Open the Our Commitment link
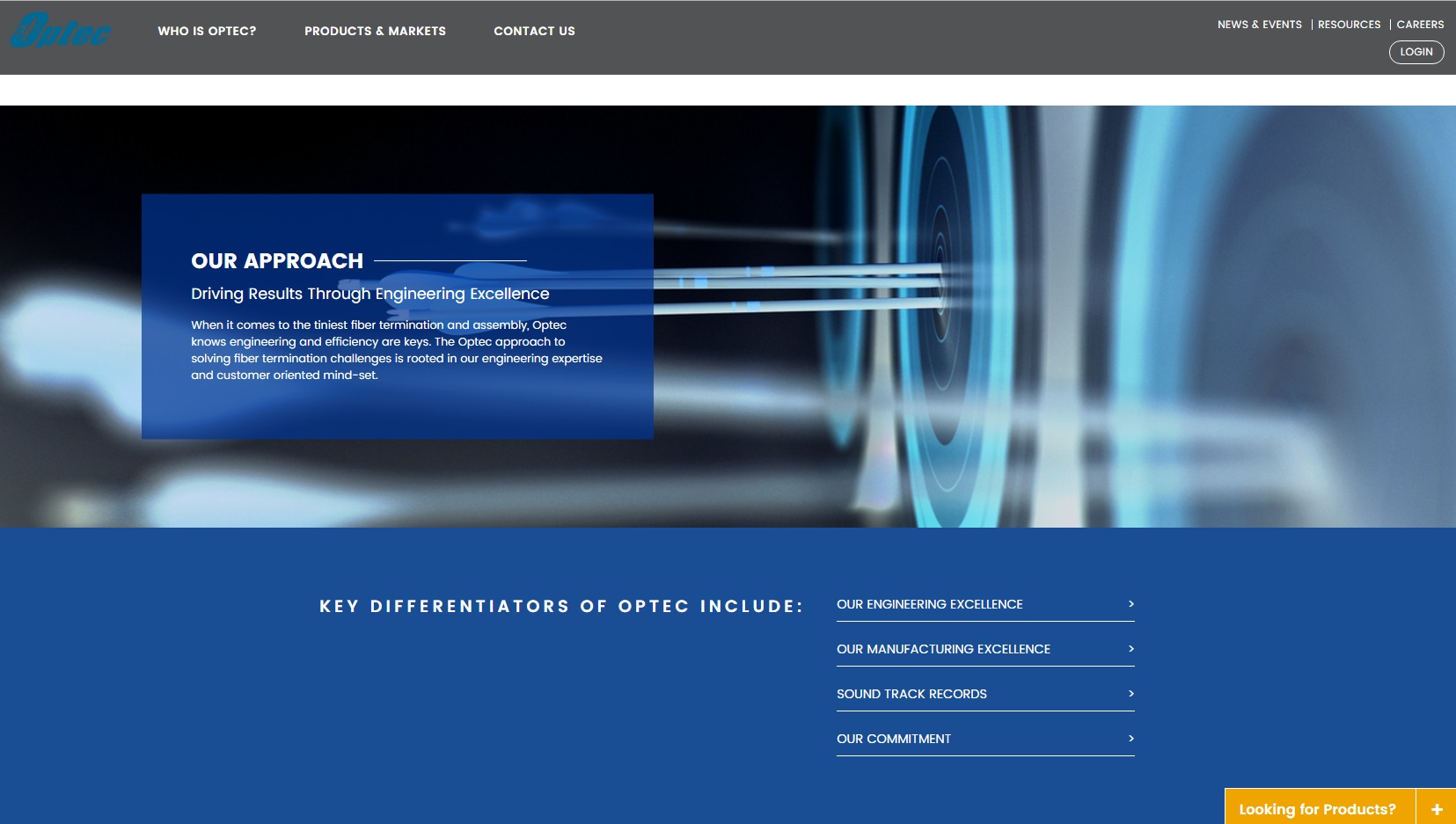The height and width of the screenshot is (824, 1456). (985, 739)
